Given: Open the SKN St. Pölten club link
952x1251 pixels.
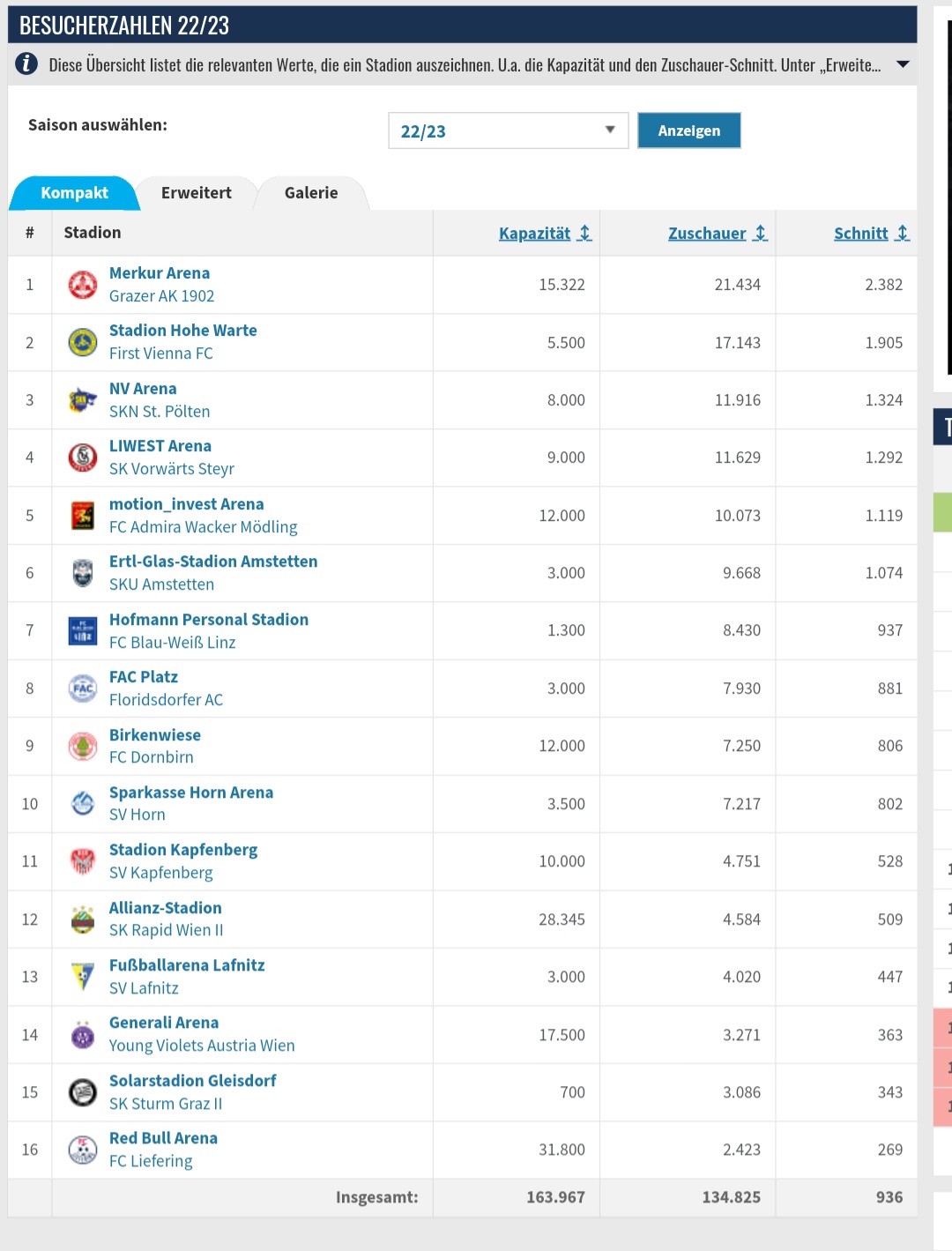Looking at the screenshot, I should pos(160,412).
